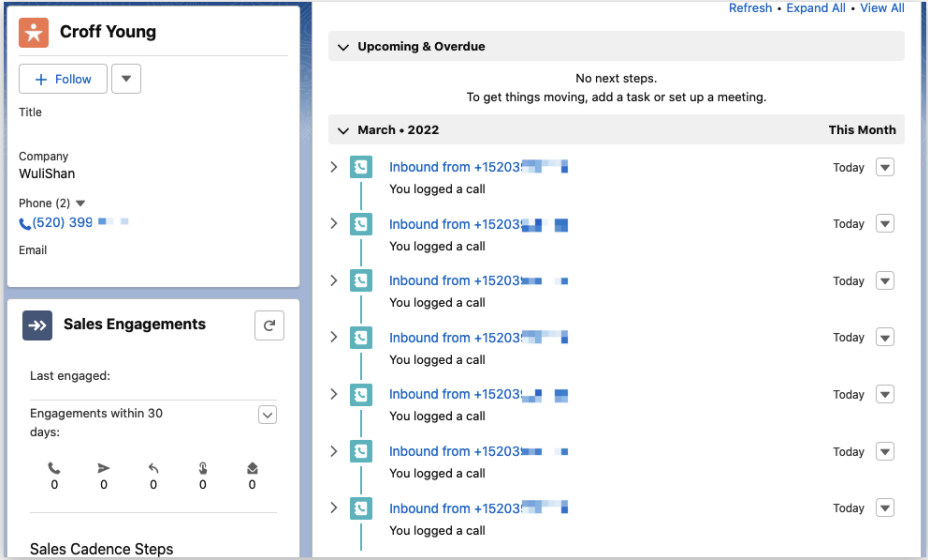
Task: Click the first logged call icon
Action: click(361, 167)
